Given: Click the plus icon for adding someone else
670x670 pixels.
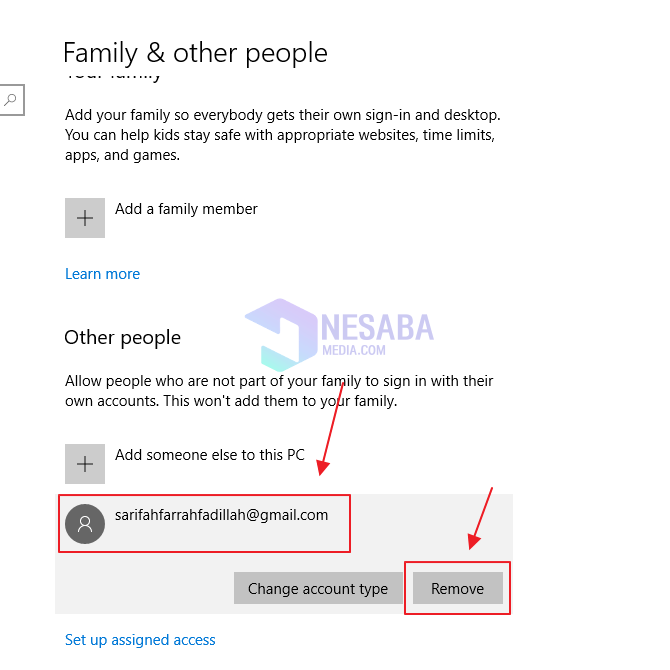Looking at the screenshot, I should (85, 464).
